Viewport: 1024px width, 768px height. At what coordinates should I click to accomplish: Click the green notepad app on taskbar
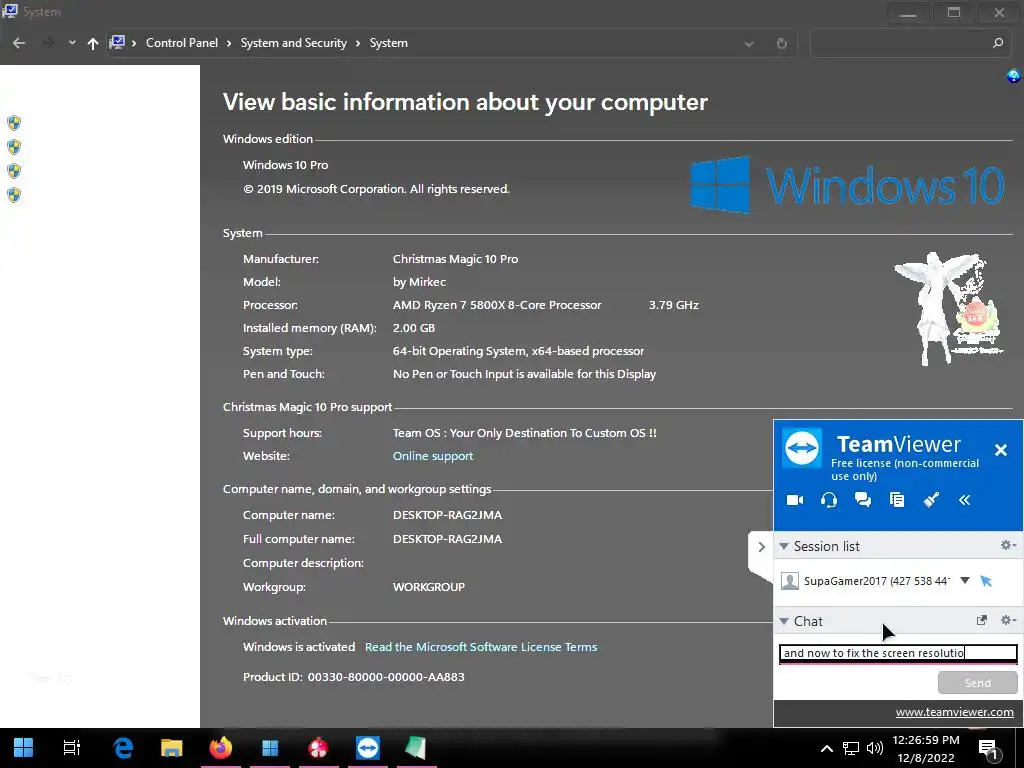point(415,748)
